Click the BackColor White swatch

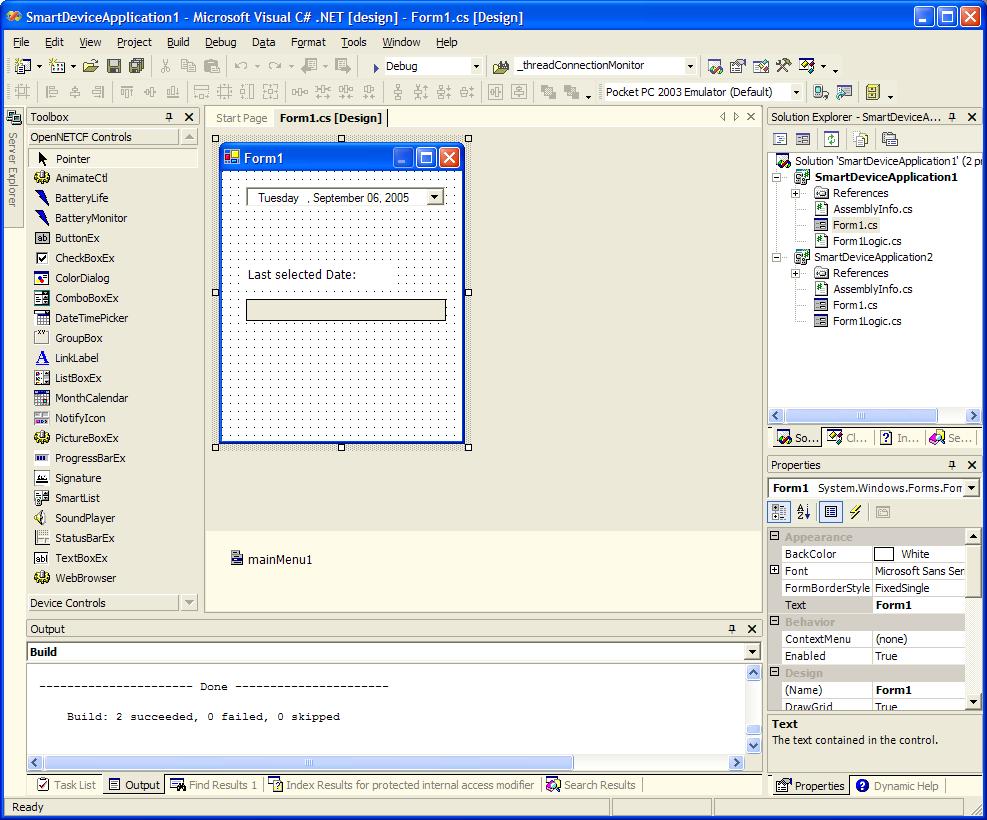coord(884,554)
